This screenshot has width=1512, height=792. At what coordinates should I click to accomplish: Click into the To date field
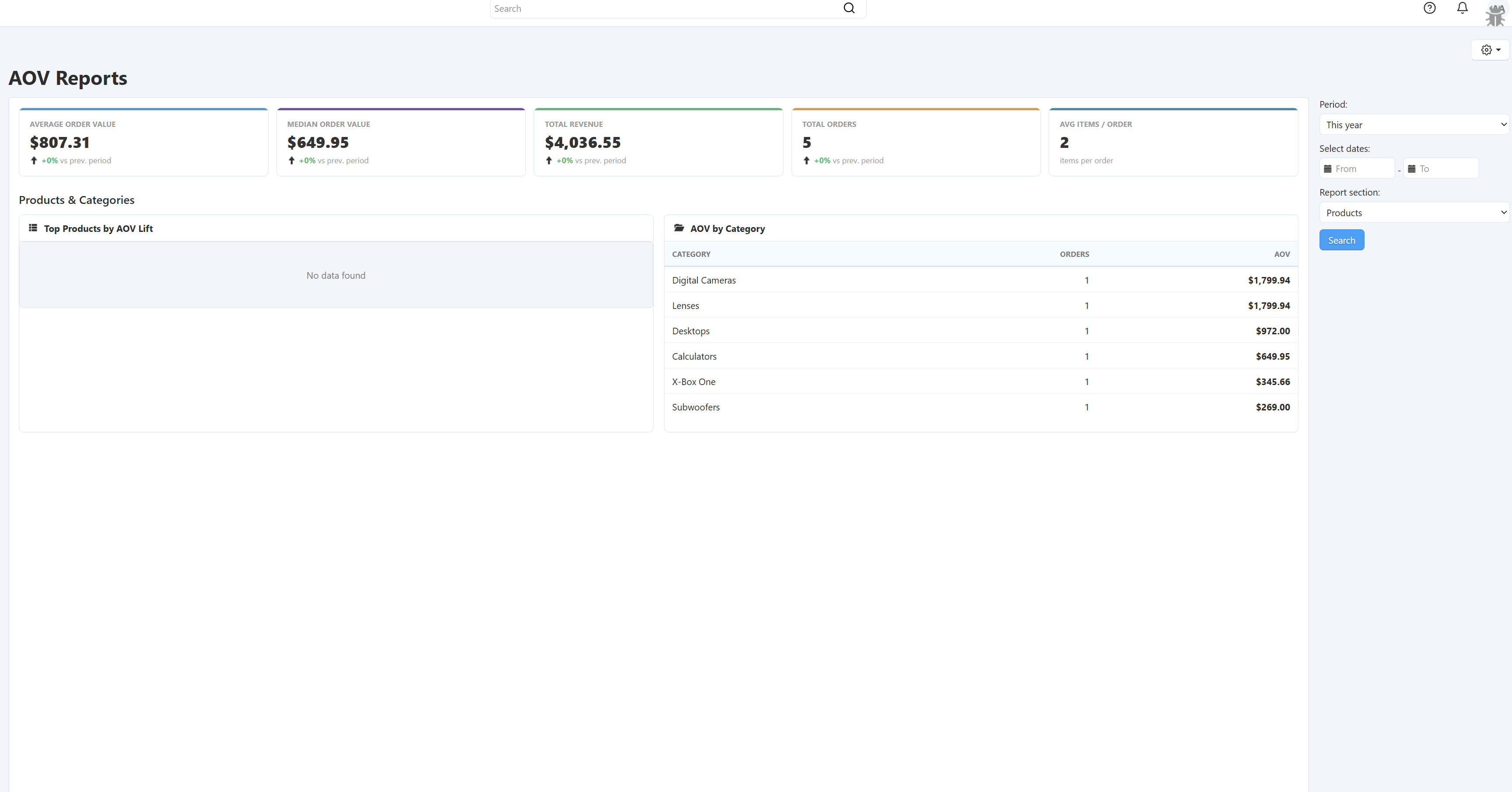(1445, 169)
